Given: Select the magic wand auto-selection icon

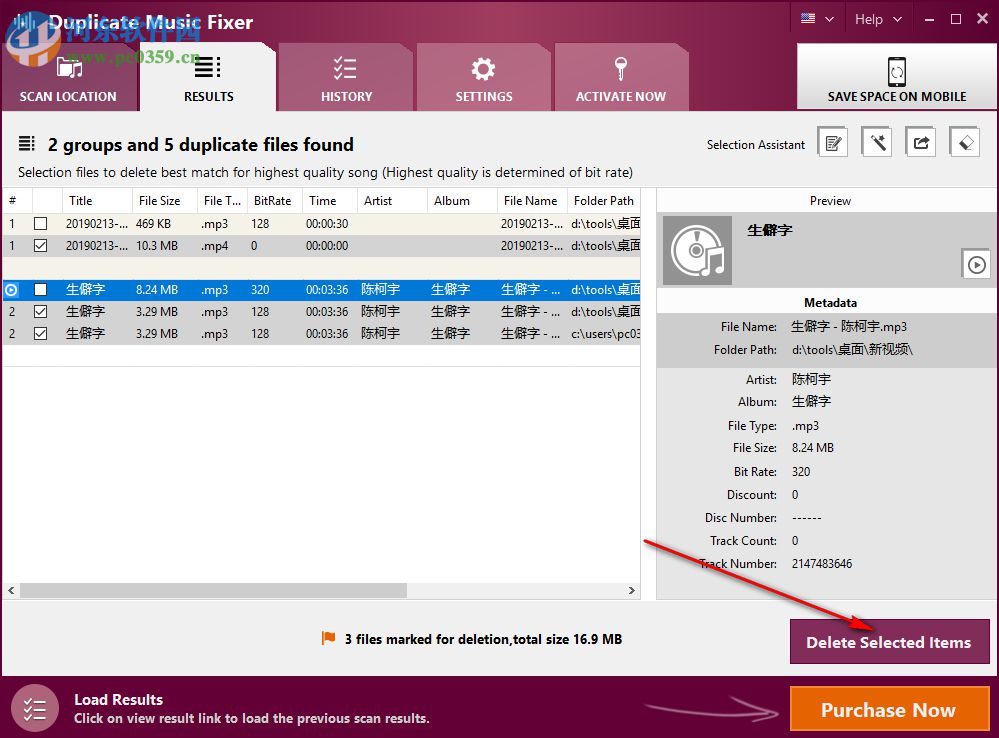Looking at the screenshot, I should click(x=877, y=141).
